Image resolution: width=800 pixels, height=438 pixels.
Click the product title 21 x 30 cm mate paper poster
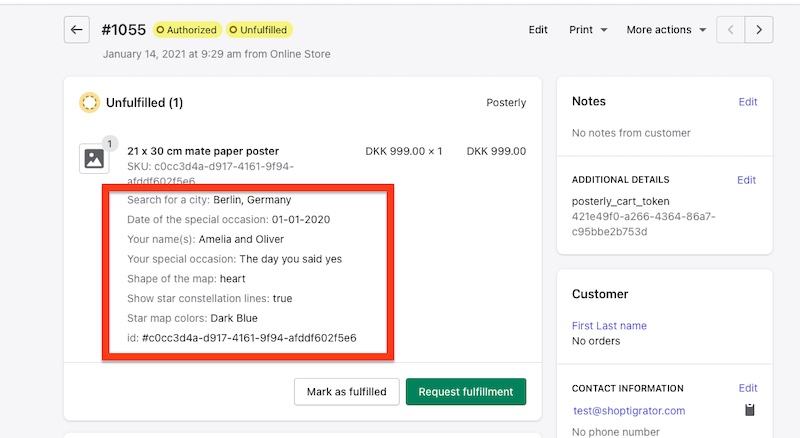(203, 151)
